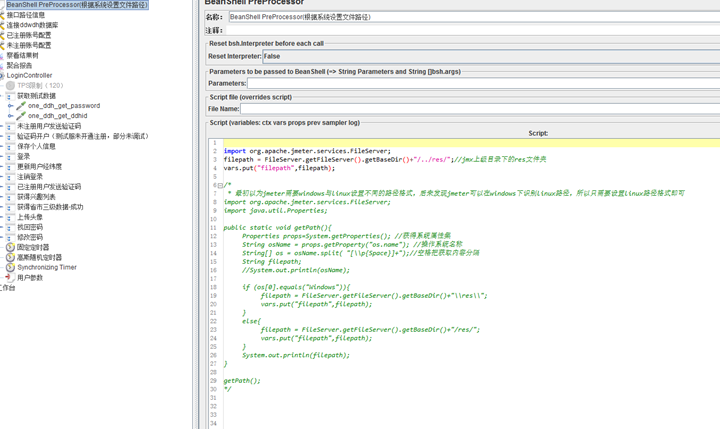Viewport: 720px width, 429px height.
Task: Click controller icon beside 登录
Action: click(11, 157)
